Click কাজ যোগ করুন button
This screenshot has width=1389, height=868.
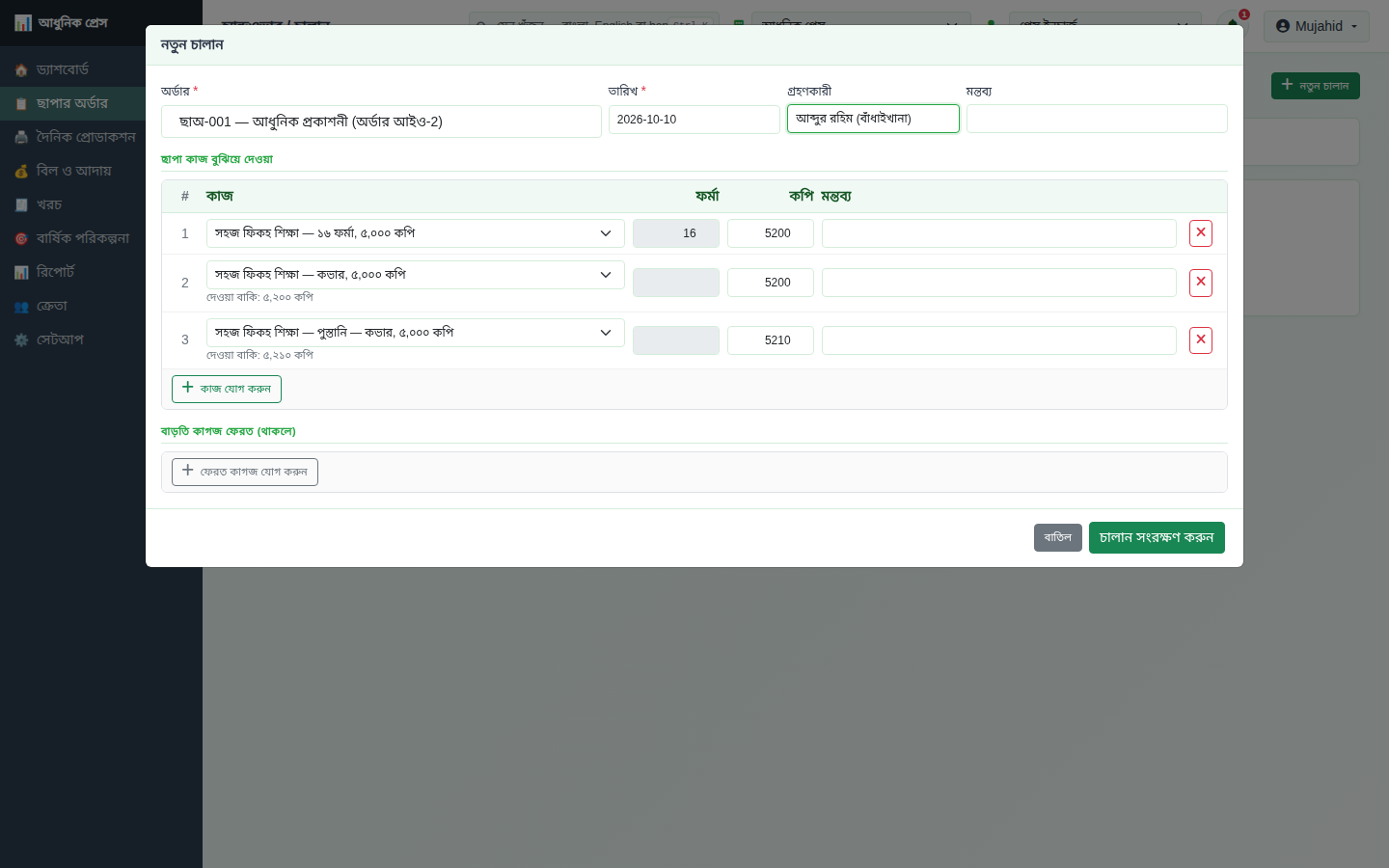click(227, 389)
